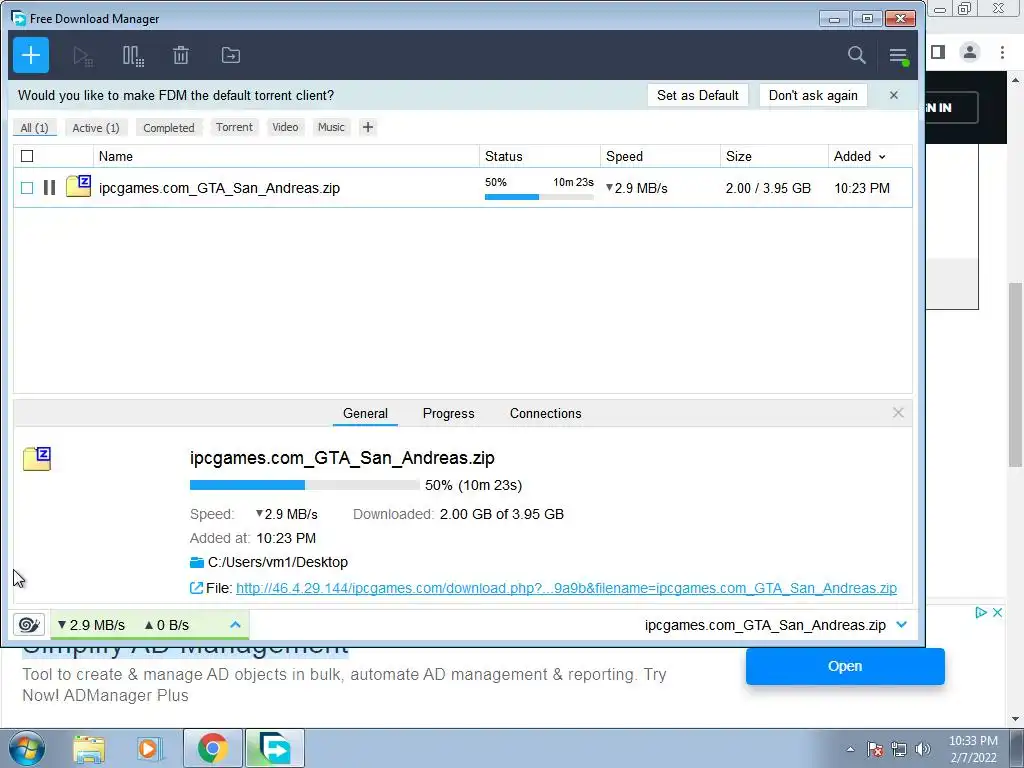1024x768 pixels.
Task: Open the Chrome profile avatar icon
Action: point(970,52)
